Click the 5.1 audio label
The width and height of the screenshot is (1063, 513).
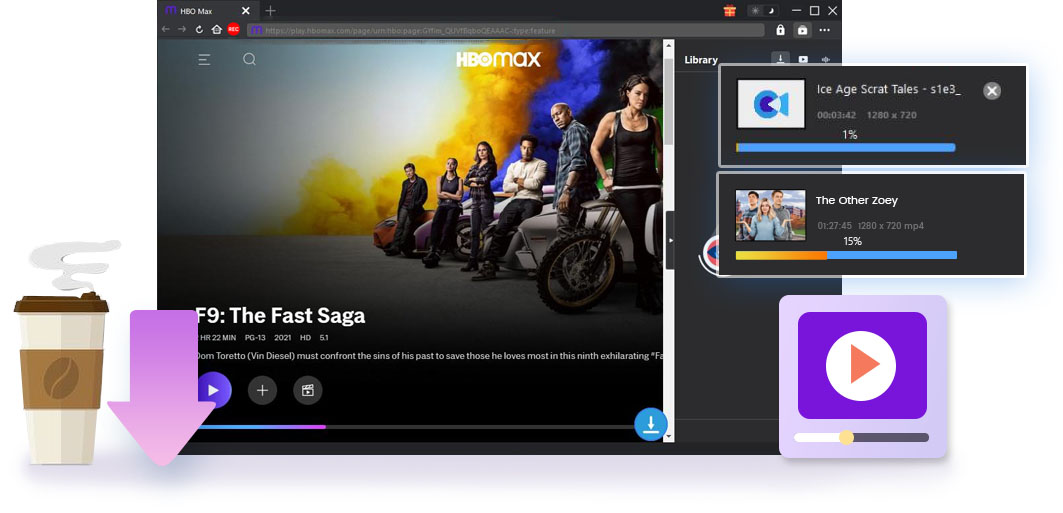tap(324, 337)
